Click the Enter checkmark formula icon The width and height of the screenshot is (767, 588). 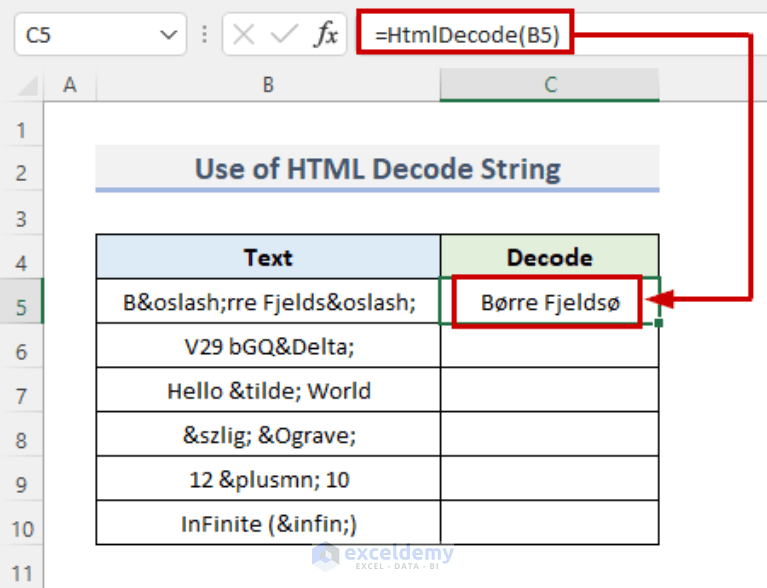[x=284, y=35]
